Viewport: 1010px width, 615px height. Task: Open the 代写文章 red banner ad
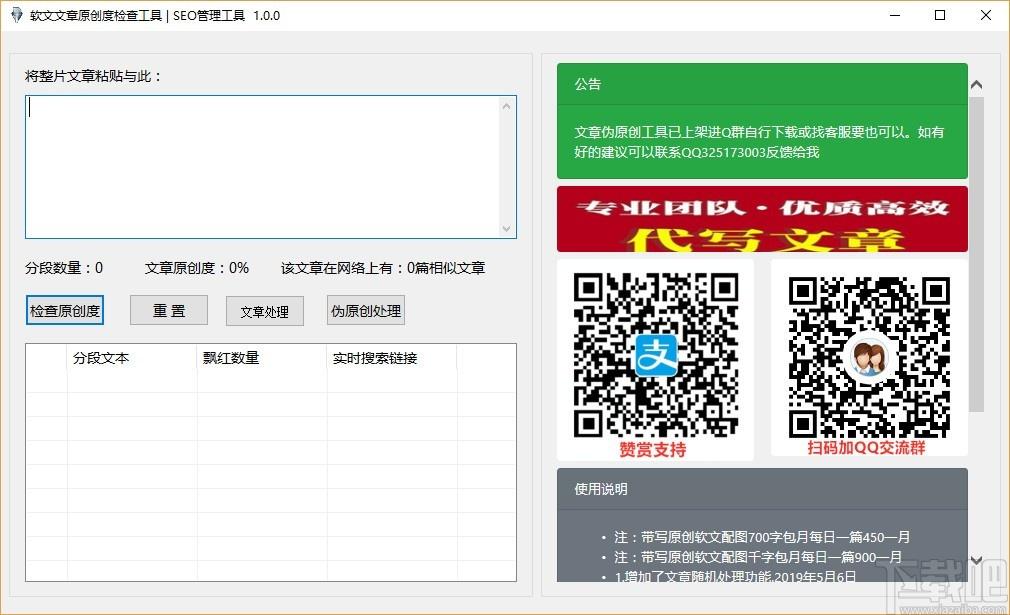pos(762,219)
